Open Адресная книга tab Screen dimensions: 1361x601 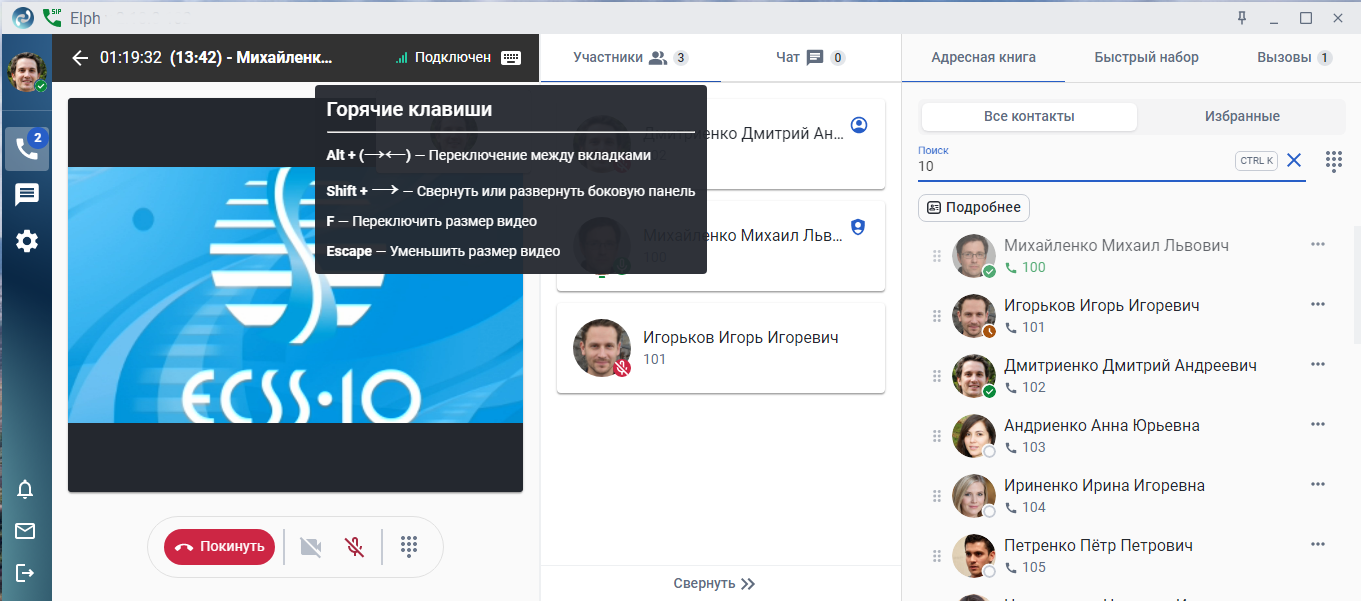click(983, 58)
